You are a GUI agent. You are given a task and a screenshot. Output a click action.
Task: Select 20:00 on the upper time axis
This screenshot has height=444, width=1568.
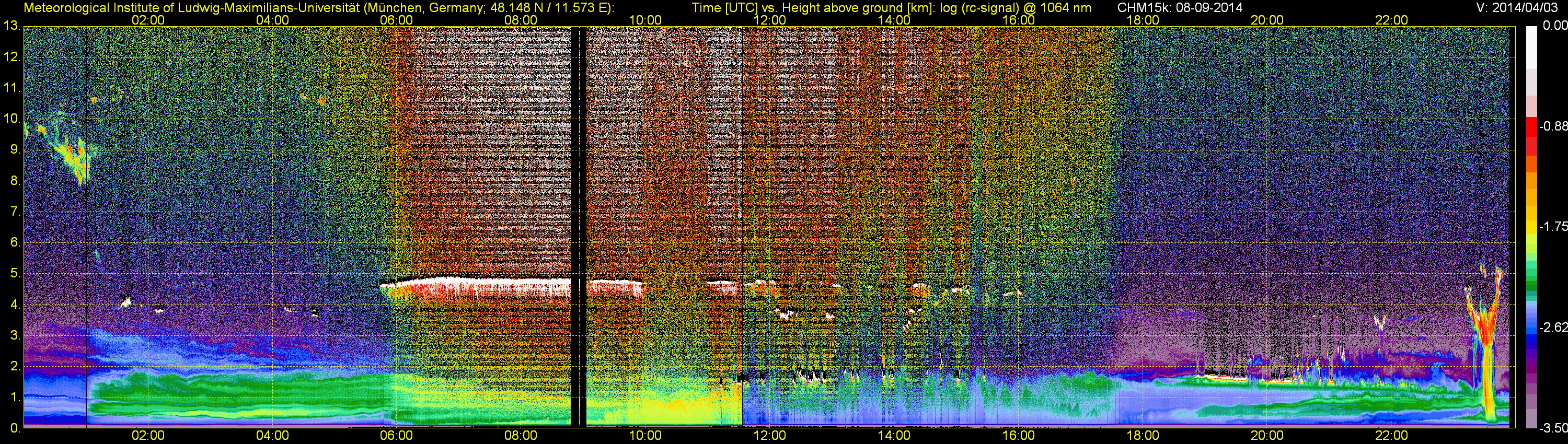(x=1267, y=20)
